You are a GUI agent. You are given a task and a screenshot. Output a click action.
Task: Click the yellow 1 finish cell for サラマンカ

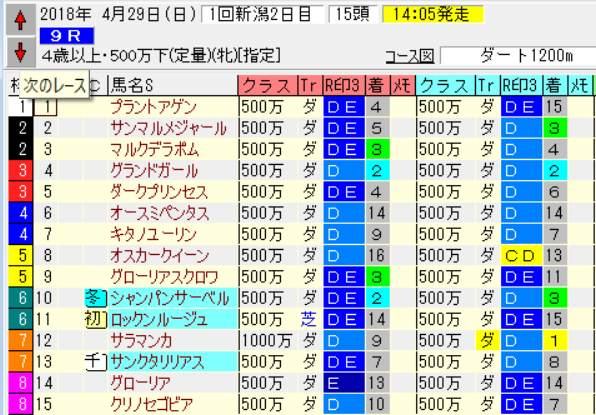tap(555, 341)
